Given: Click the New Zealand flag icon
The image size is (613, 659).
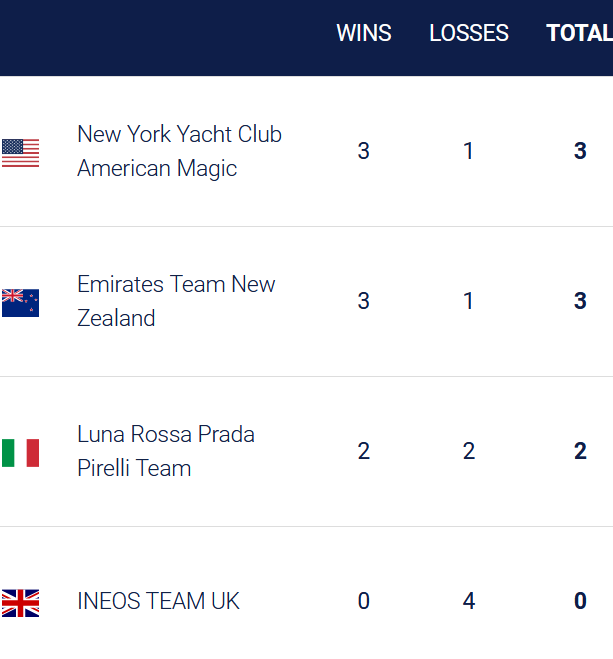Looking at the screenshot, I should point(20,303).
